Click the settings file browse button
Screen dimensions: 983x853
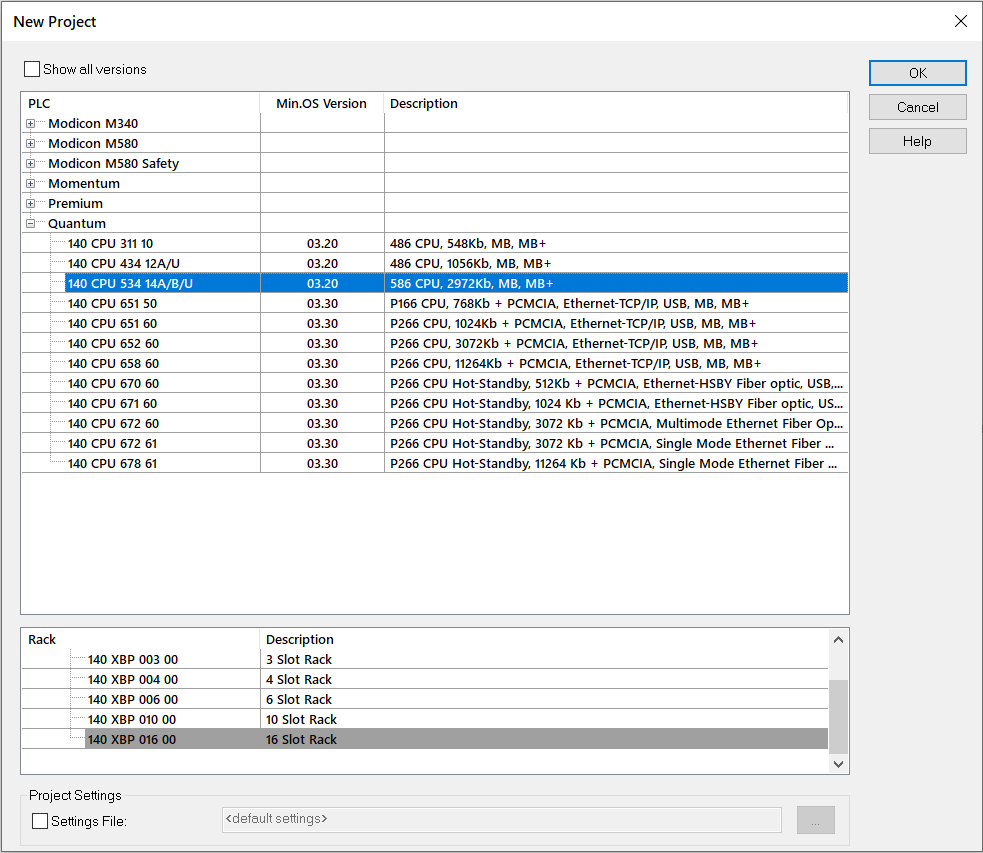click(x=816, y=820)
